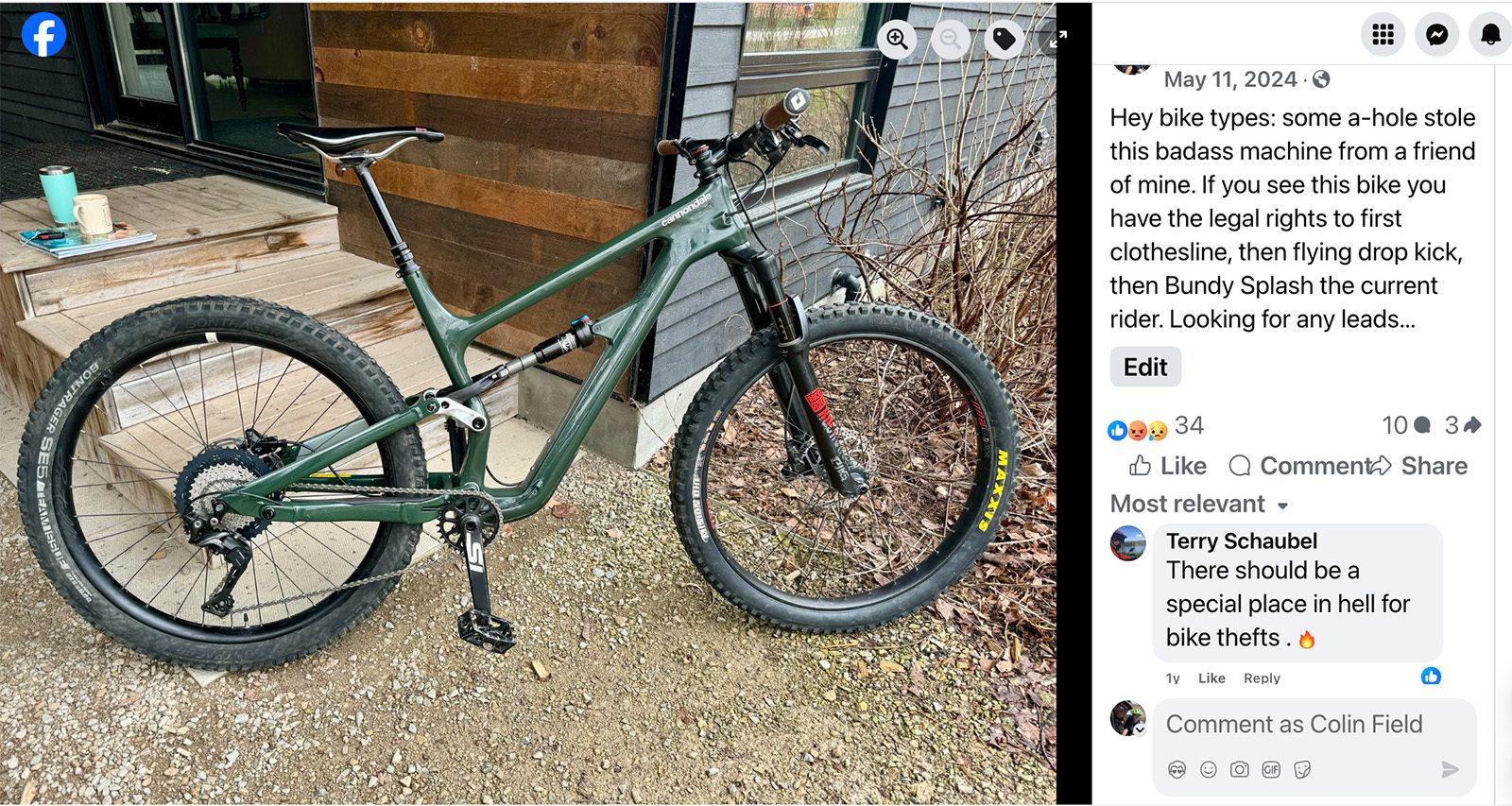This screenshot has width=1512, height=806.
Task: Open the Facebook menu grid icon
Action: pos(1383,35)
